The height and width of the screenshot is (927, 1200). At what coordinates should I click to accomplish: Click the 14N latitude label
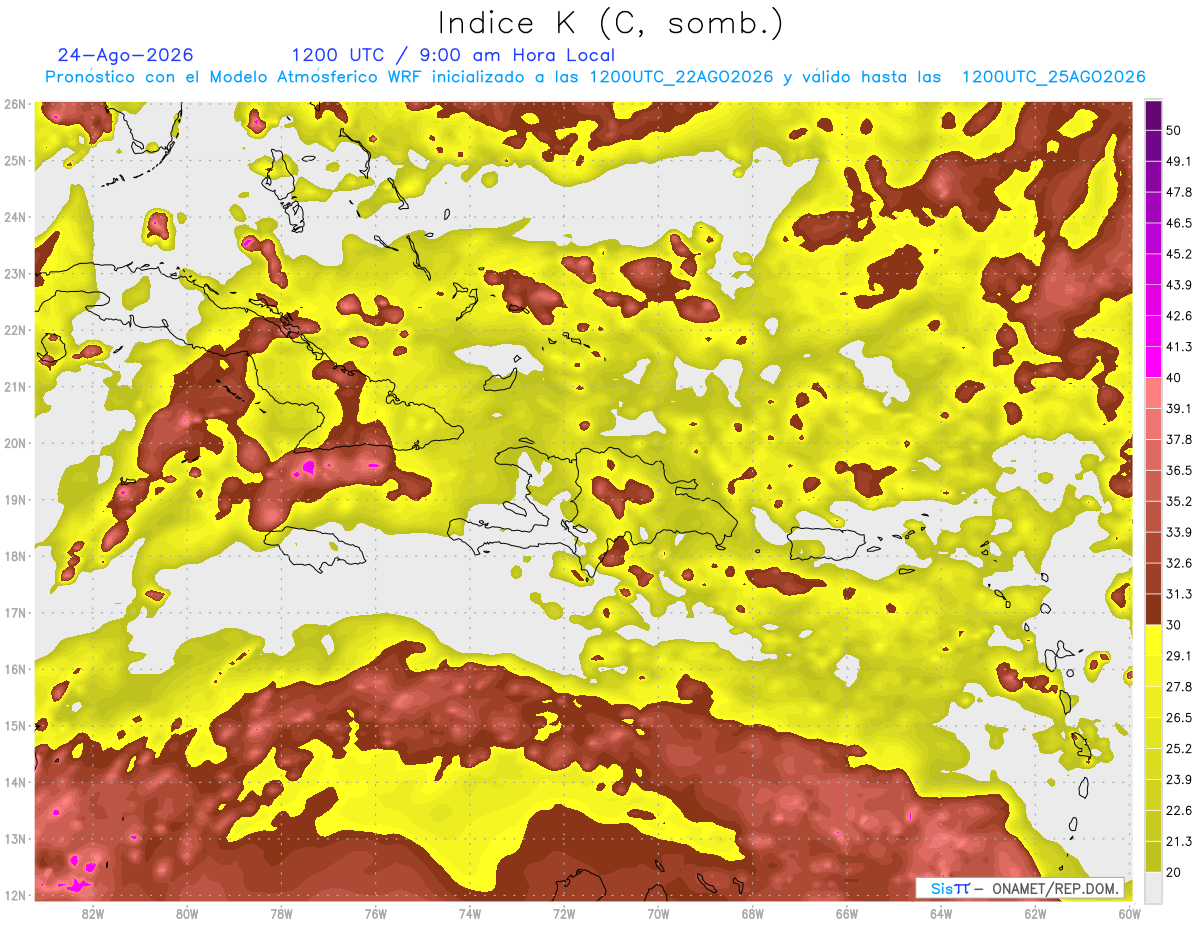click(x=15, y=782)
